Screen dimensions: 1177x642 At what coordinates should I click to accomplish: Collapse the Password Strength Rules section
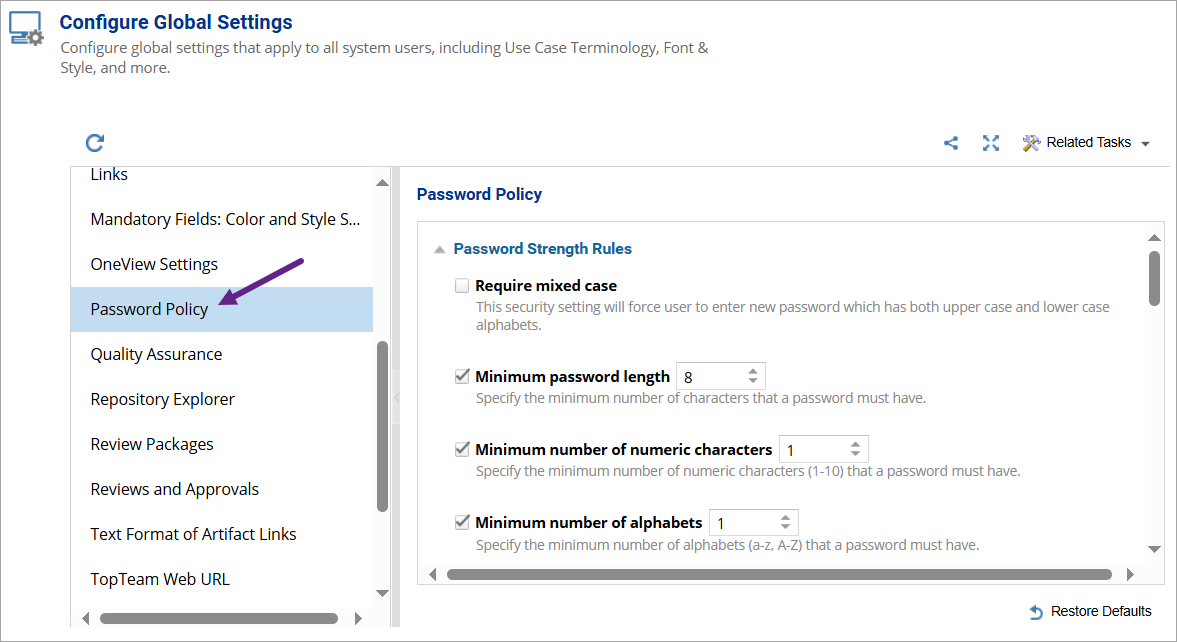point(439,249)
